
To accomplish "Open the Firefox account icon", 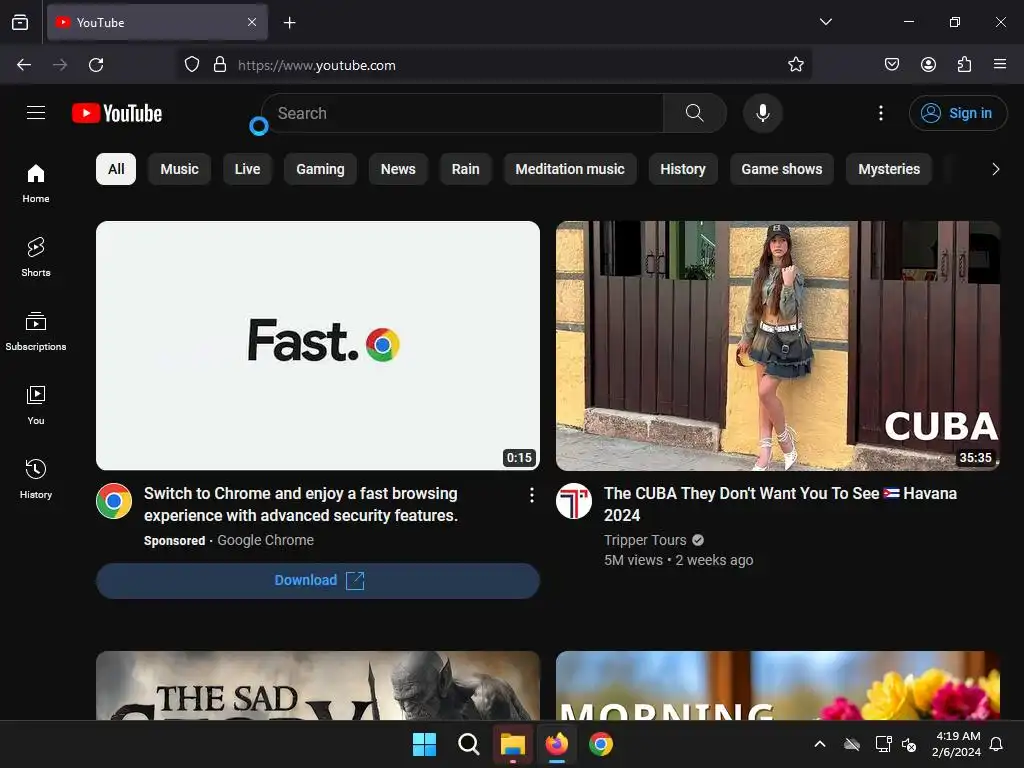I will [x=928, y=65].
